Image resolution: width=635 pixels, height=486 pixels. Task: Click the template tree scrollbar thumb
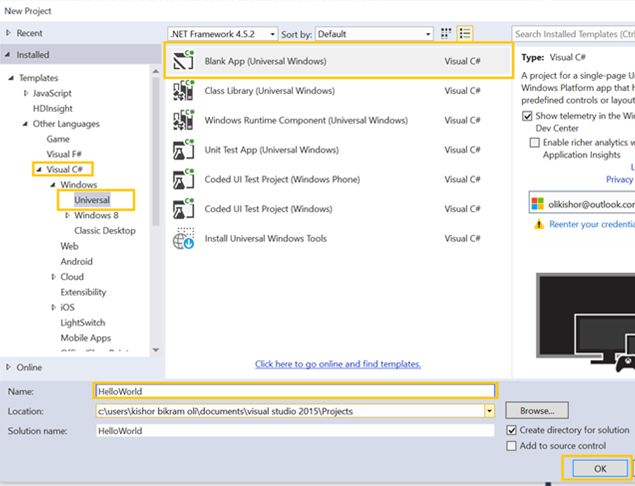(156, 151)
